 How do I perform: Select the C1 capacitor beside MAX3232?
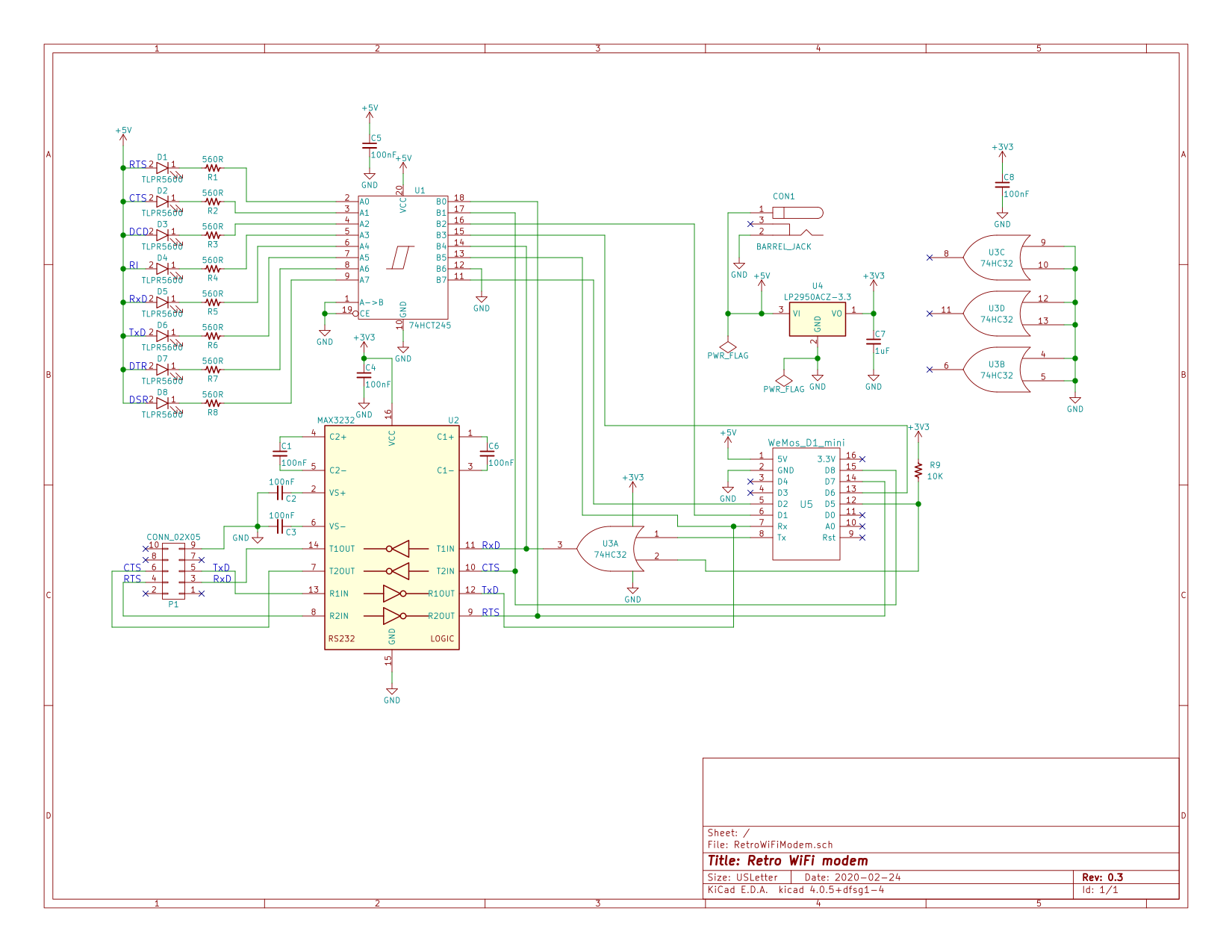280,453
